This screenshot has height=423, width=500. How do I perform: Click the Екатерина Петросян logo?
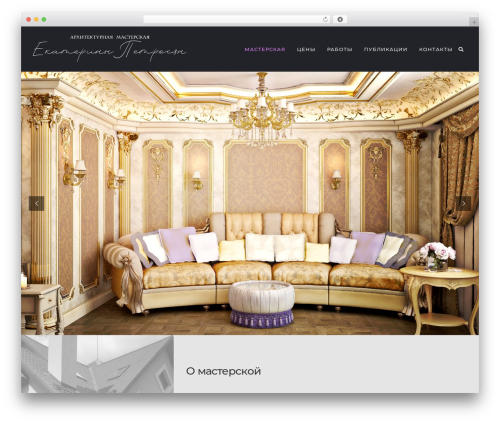click(109, 48)
